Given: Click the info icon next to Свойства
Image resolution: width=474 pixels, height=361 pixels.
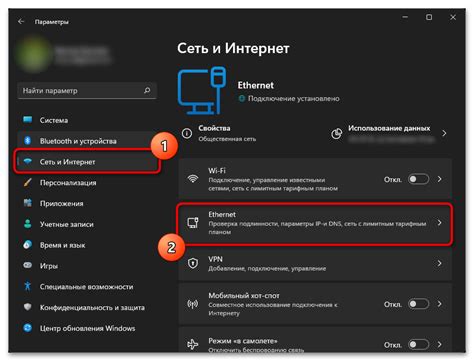Looking at the screenshot, I should (187, 133).
